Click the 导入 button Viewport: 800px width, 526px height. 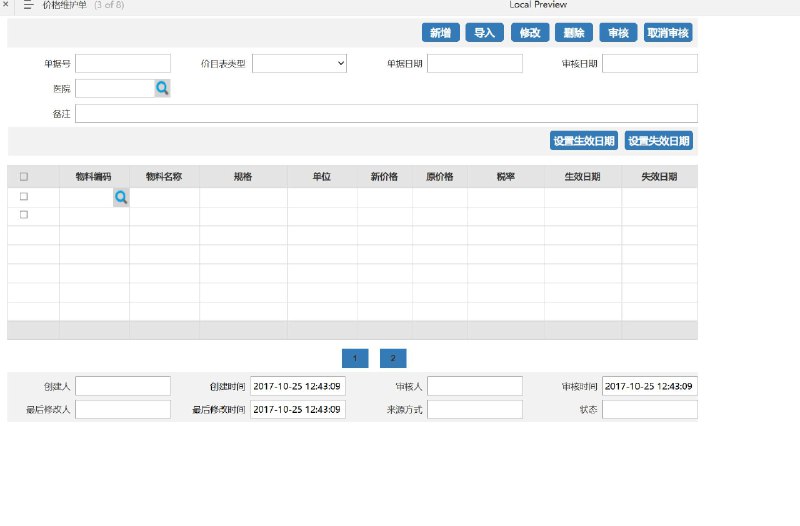(485, 33)
